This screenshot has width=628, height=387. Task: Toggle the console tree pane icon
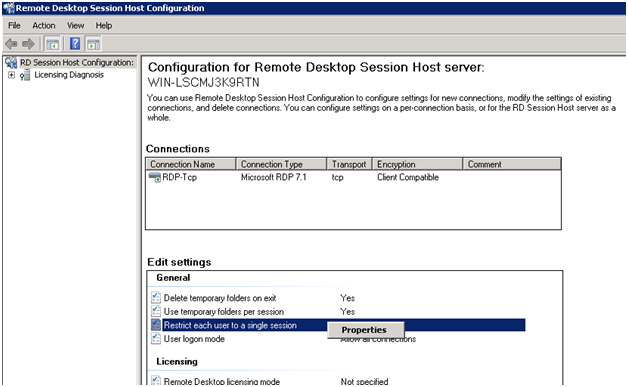pos(52,44)
